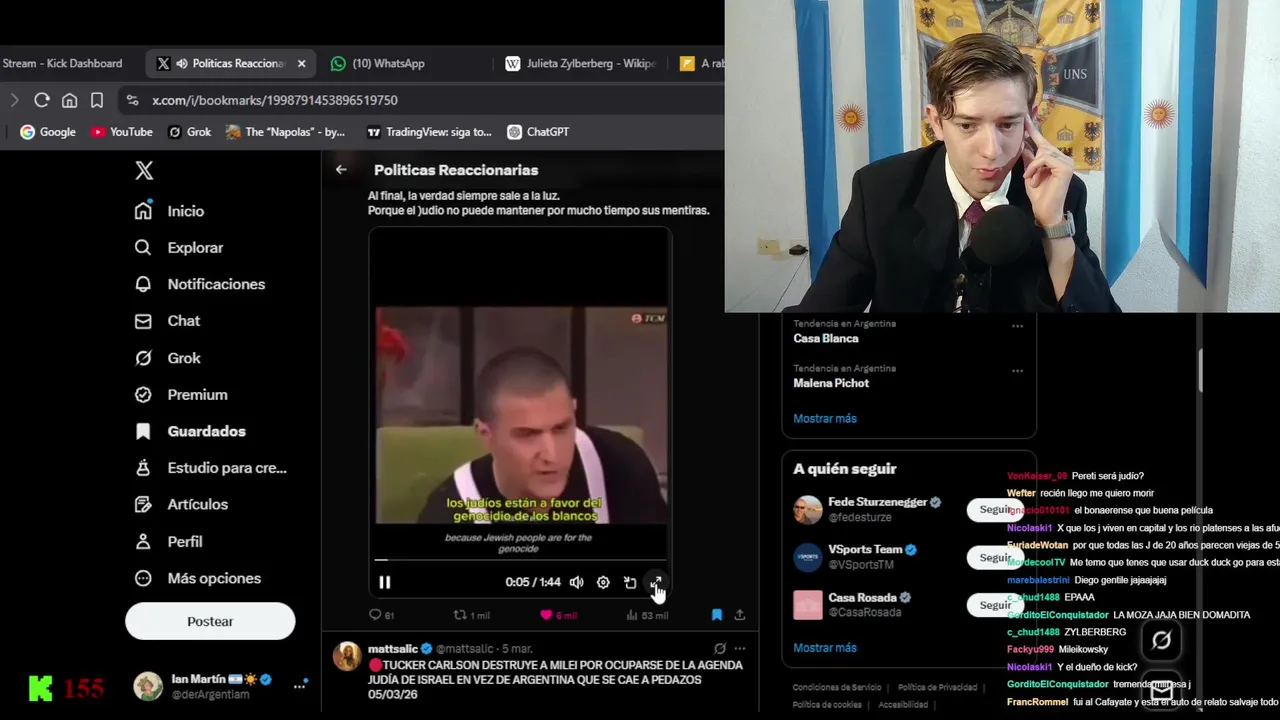This screenshot has width=1280, height=720.
Task: Open the Guardados bookmark icon in sidebar
Action: [x=143, y=431]
